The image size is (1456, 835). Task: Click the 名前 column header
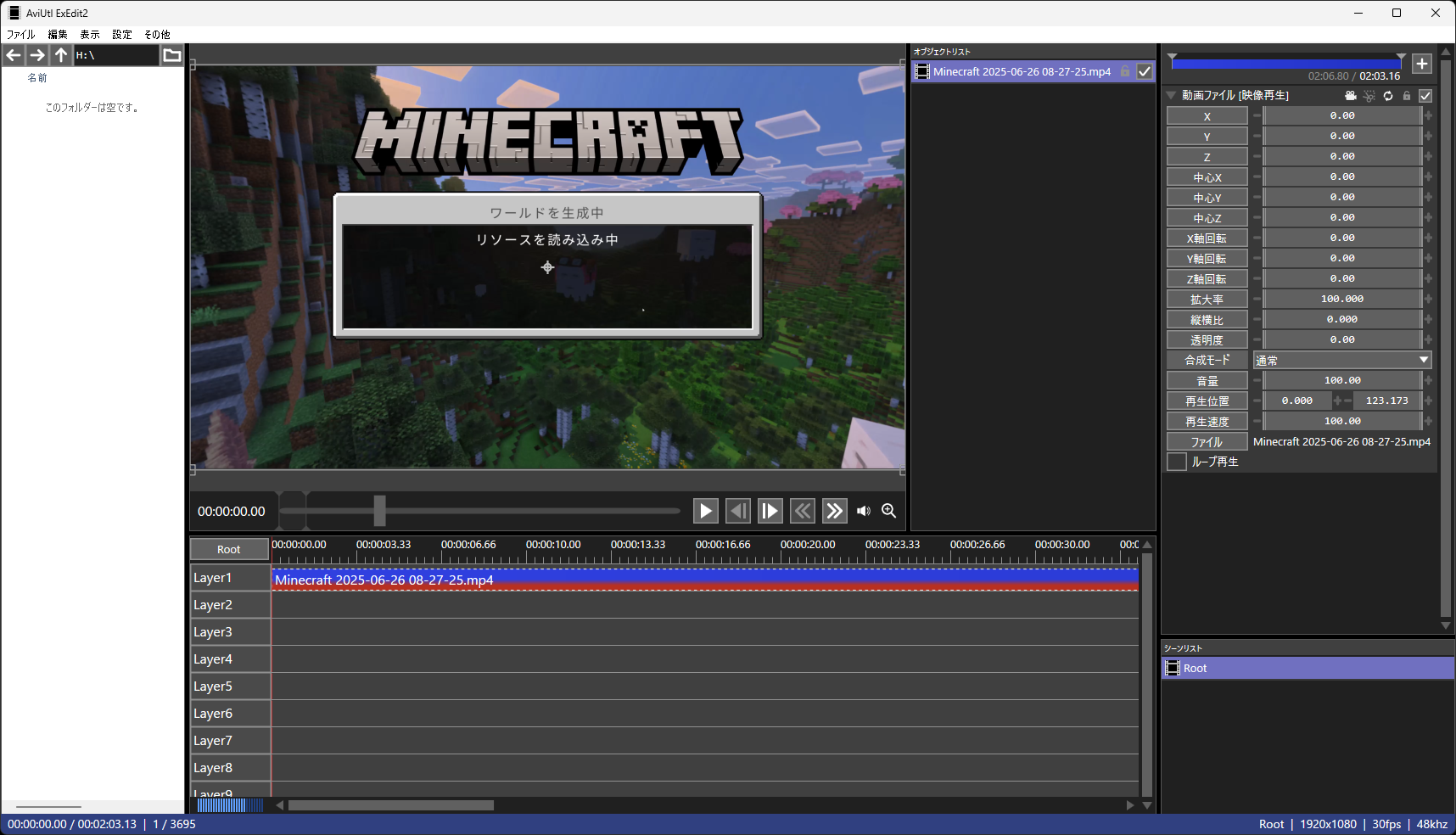click(37, 77)
